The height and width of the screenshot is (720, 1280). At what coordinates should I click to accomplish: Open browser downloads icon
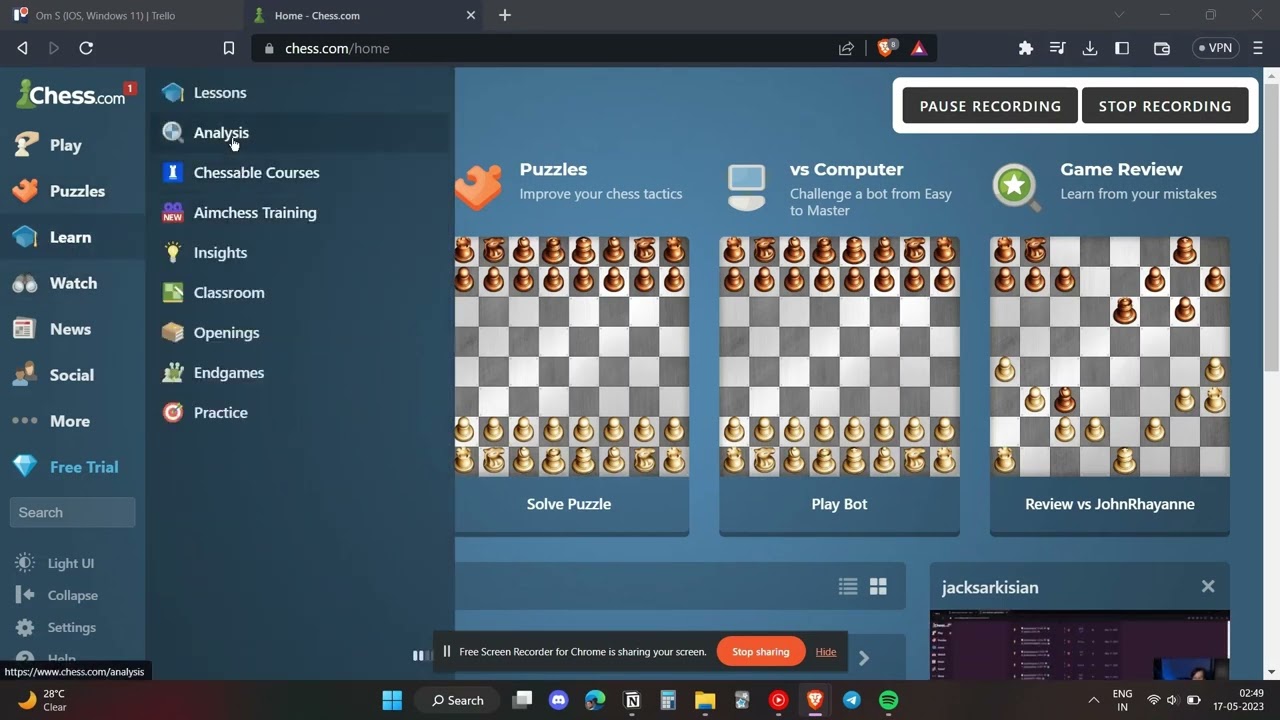pyautogui.click(x=1090, y=48)
